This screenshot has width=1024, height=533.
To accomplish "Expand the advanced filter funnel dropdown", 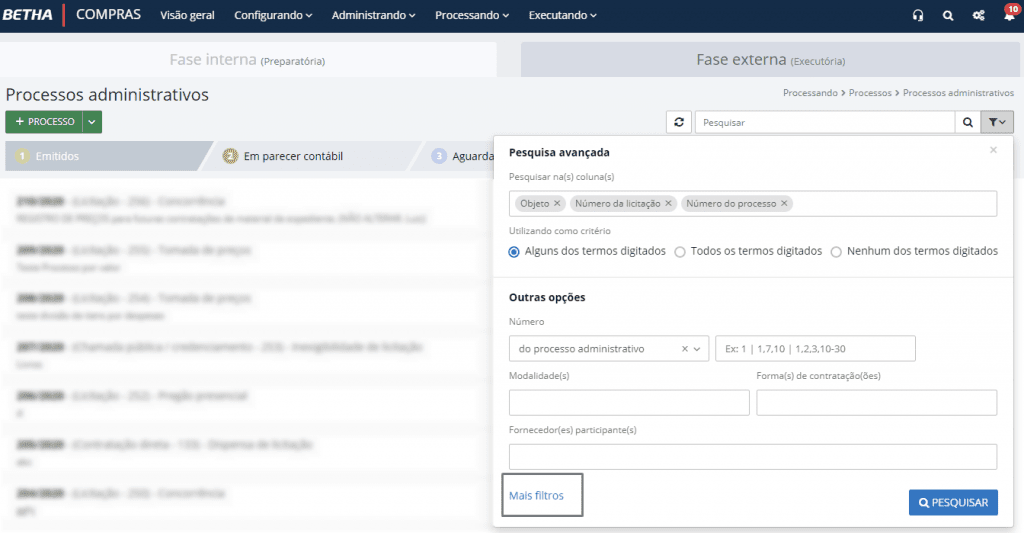I will click(x=998, y=122).
